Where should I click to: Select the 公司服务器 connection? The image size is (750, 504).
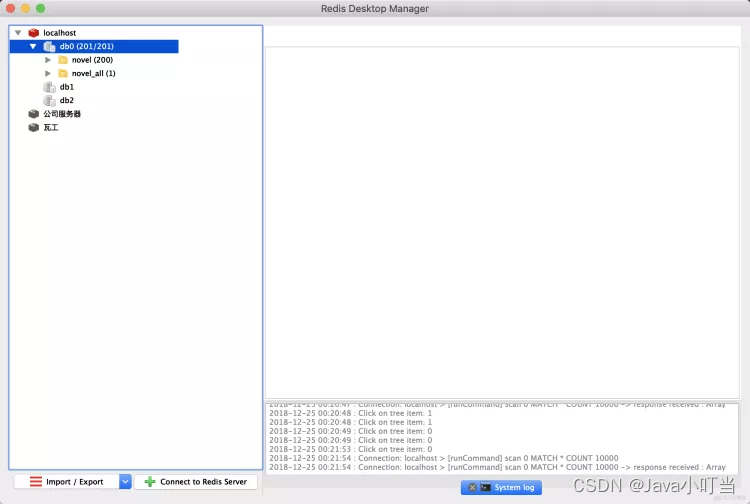pos(62,114)
